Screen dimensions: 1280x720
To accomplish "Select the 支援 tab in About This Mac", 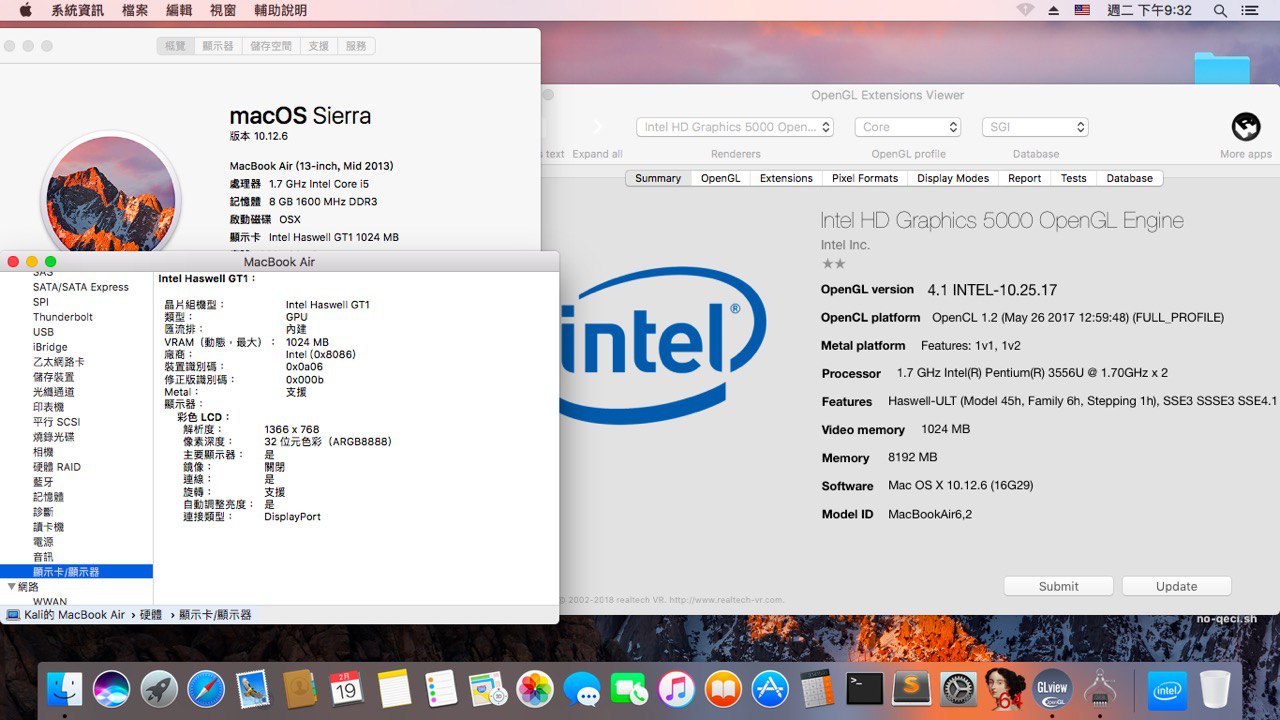I will click(x=319, y=46).
